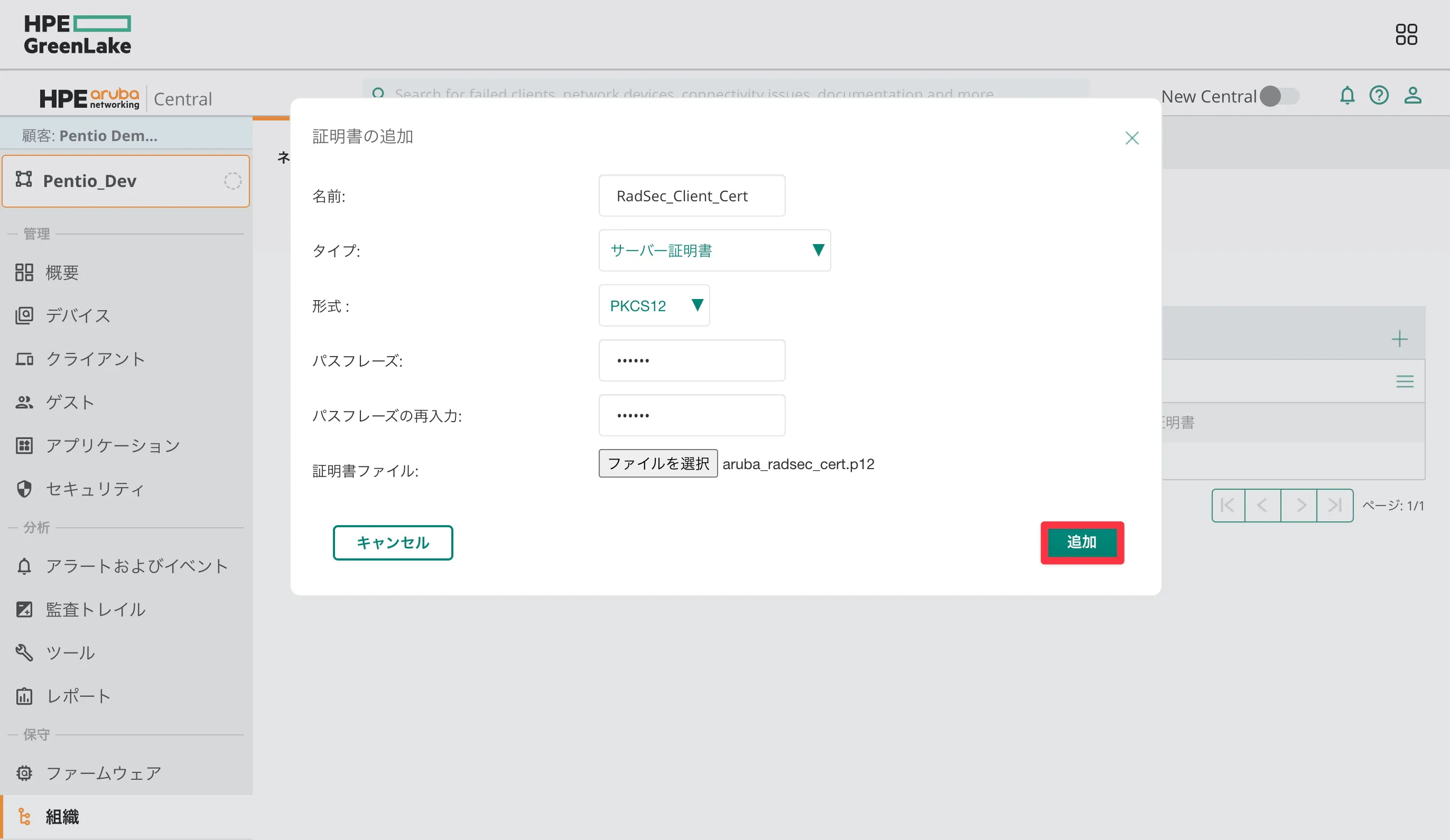Open the 形式 PKCS12 dropdown
This screenshot has height=840, width=1450.
click(x=654, y=305)
